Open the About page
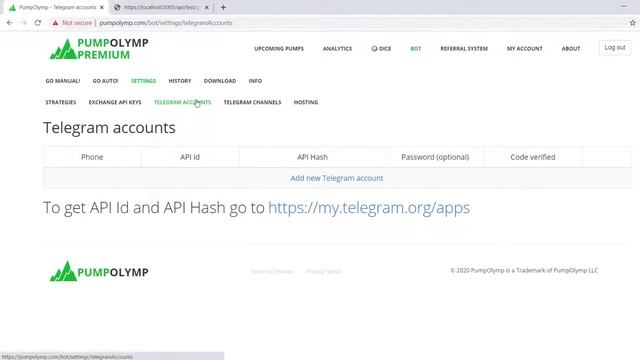Screen dimensions: 640x360 (x=571, y=49)
